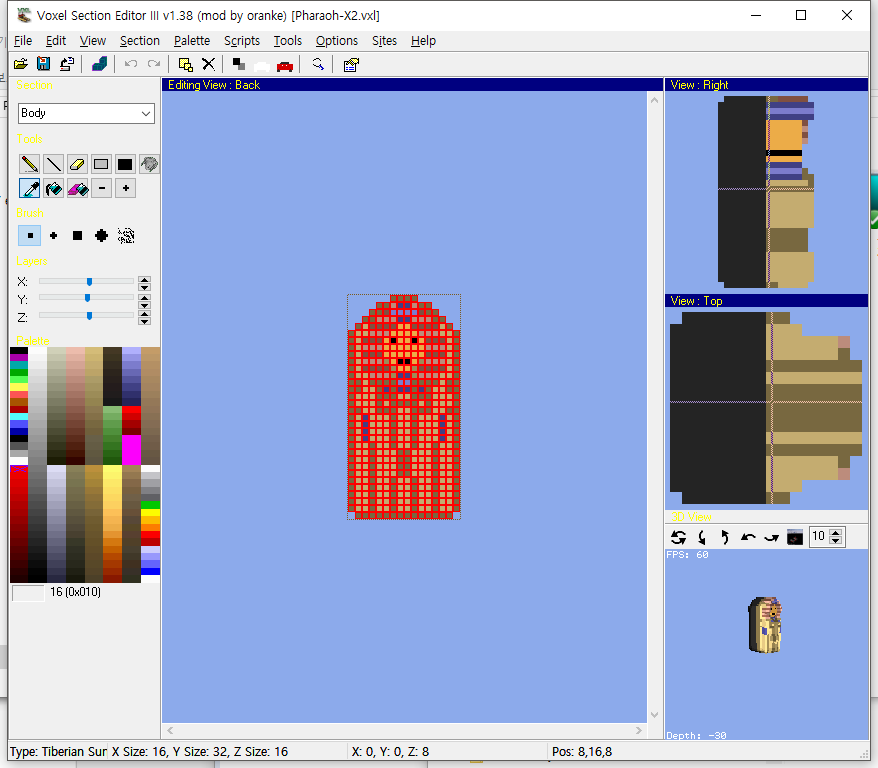
Task: Select the hollow Rectangle tool
Action: click(x=101, y=164)
